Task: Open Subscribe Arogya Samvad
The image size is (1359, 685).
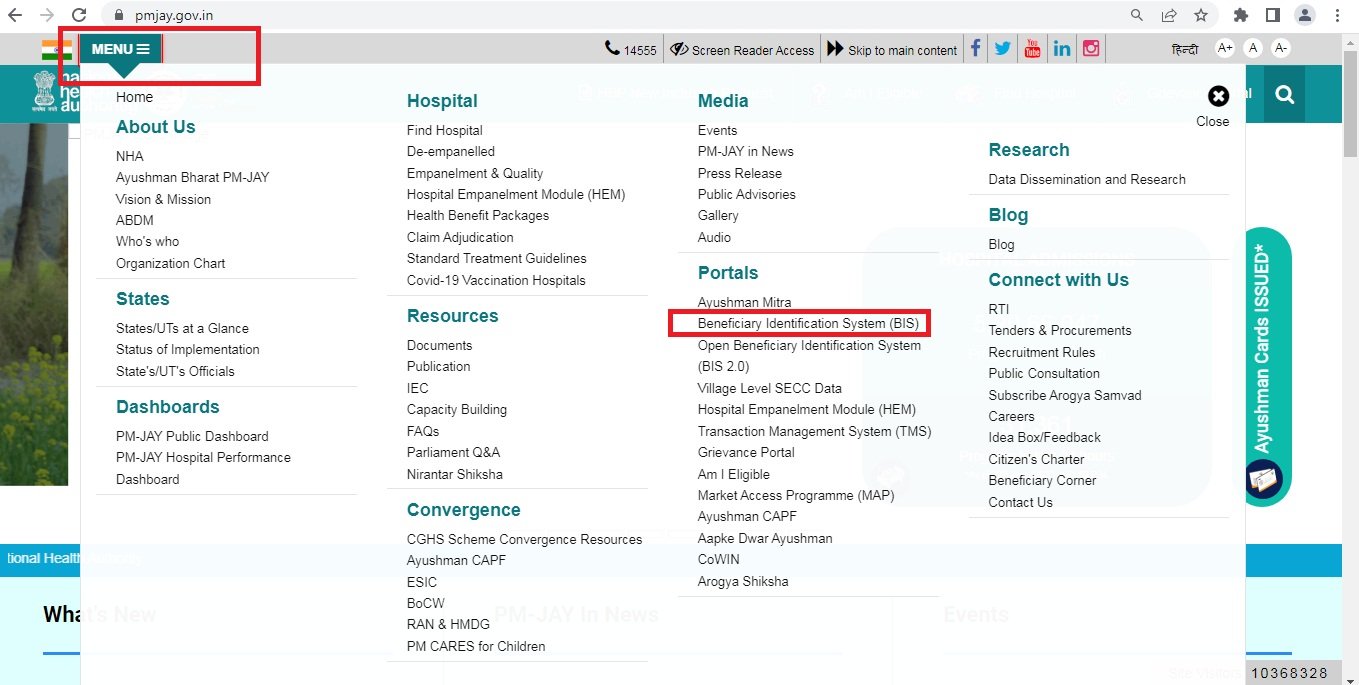Action: (1065, 395)
